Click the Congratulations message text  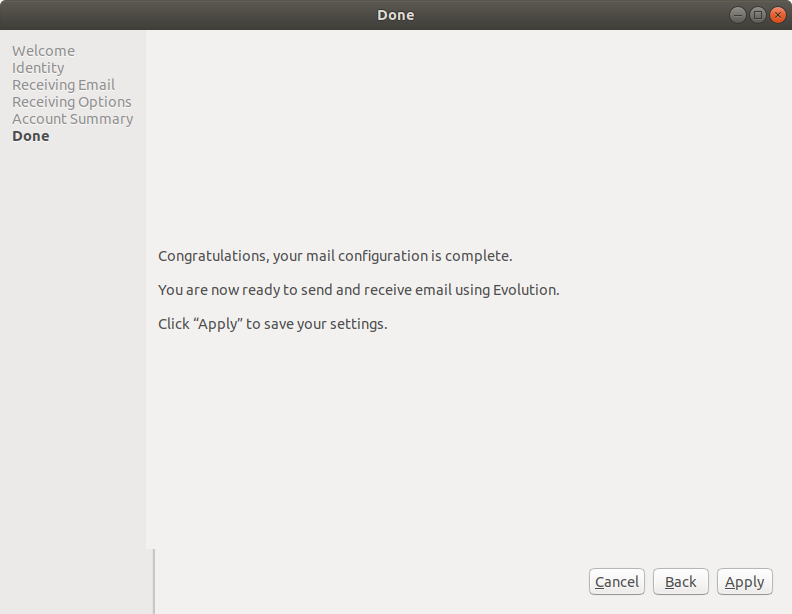(335, 256)
